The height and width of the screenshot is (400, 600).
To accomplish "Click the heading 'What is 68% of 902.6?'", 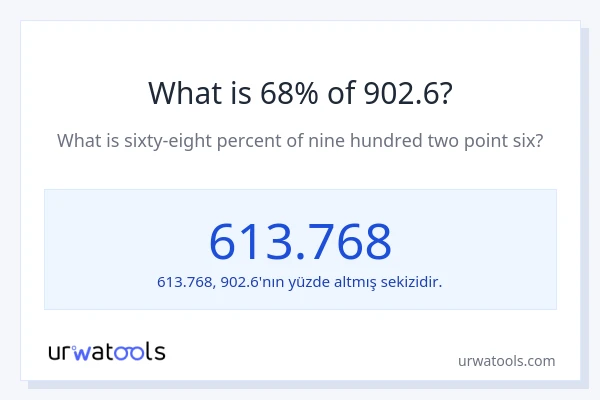I will click(300, 93).
